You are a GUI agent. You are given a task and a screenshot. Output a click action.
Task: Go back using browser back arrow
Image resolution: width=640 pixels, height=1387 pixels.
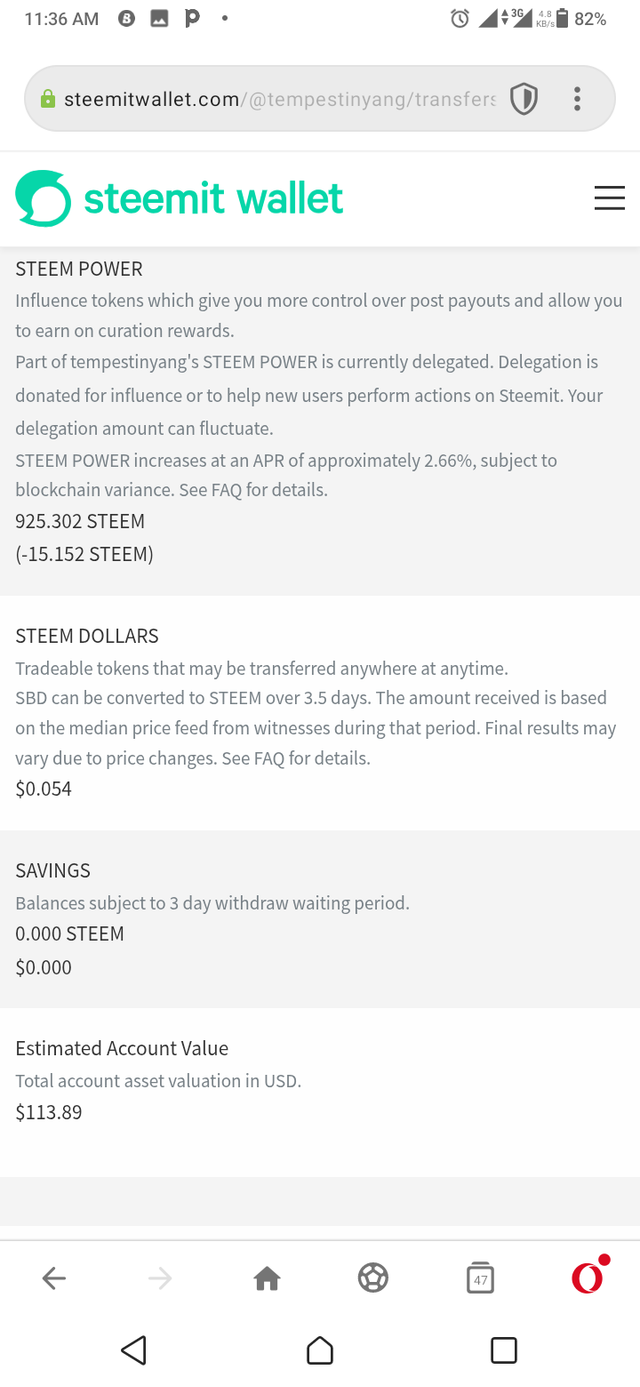[x=54, y=1277]
